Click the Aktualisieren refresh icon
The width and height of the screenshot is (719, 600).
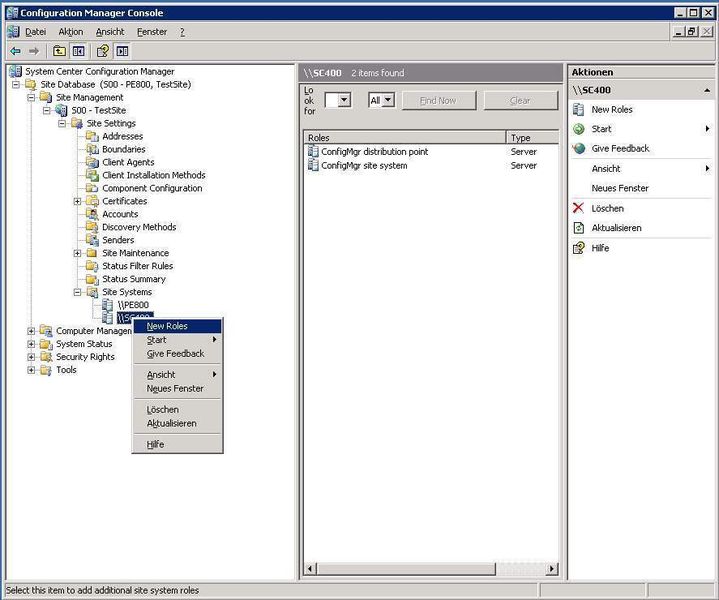[x=579, y=228]
